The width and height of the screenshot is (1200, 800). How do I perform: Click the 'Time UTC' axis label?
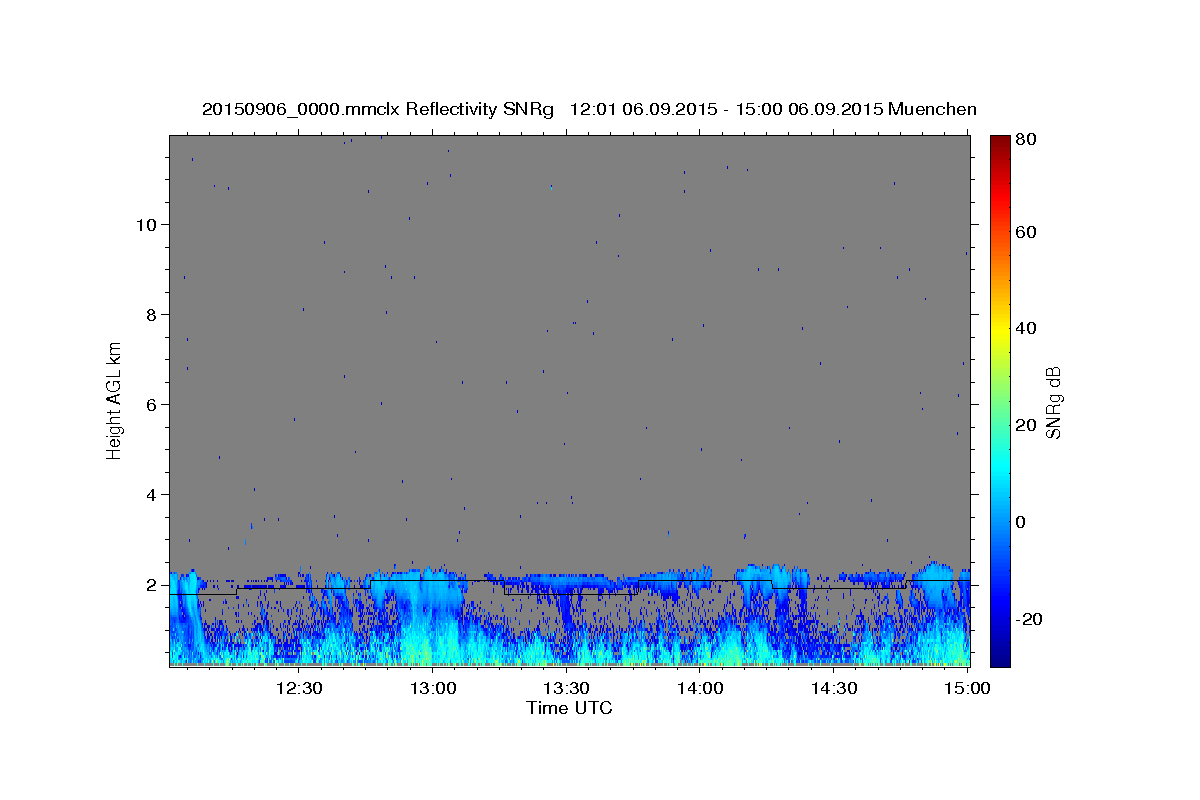click(569, 708)
